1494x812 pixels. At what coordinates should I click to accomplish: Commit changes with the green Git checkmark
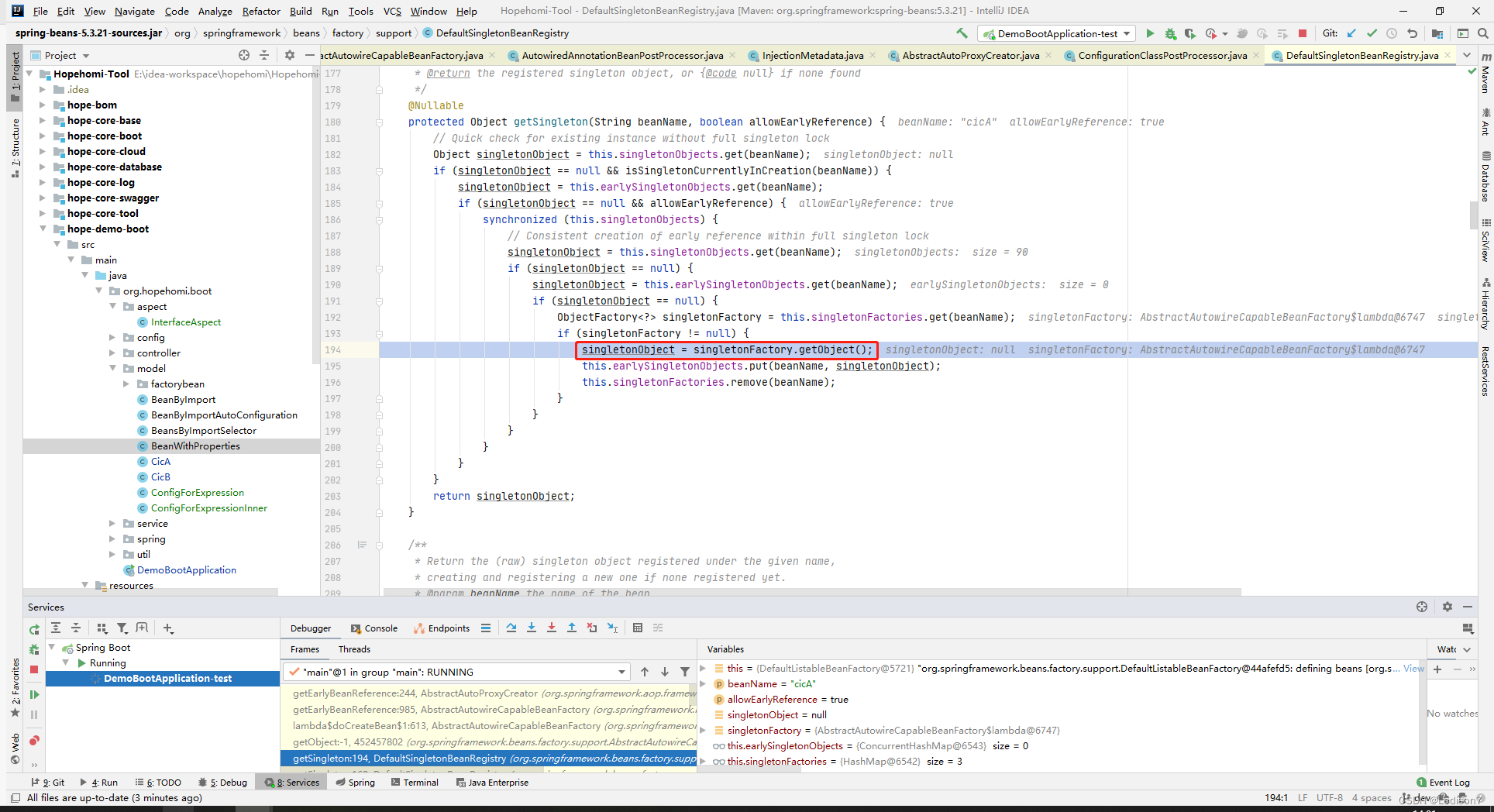1372,33
